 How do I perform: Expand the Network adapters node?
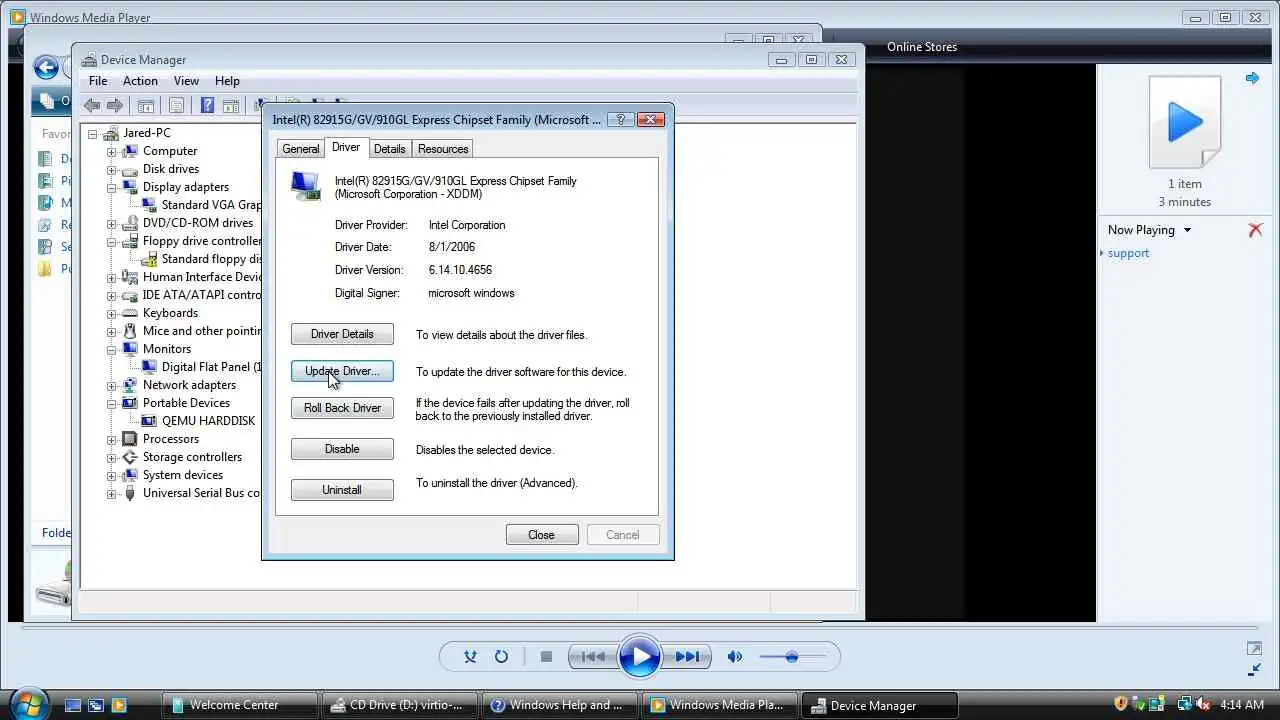pyautogui.click(x=112, y=385)
